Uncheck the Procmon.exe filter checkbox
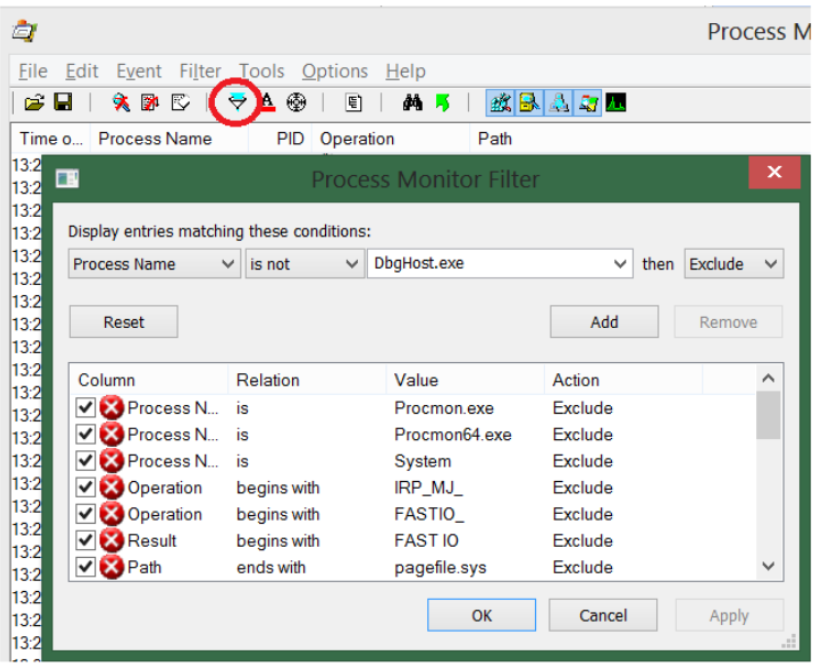This screenshot has height=672, width=826. 86,408
